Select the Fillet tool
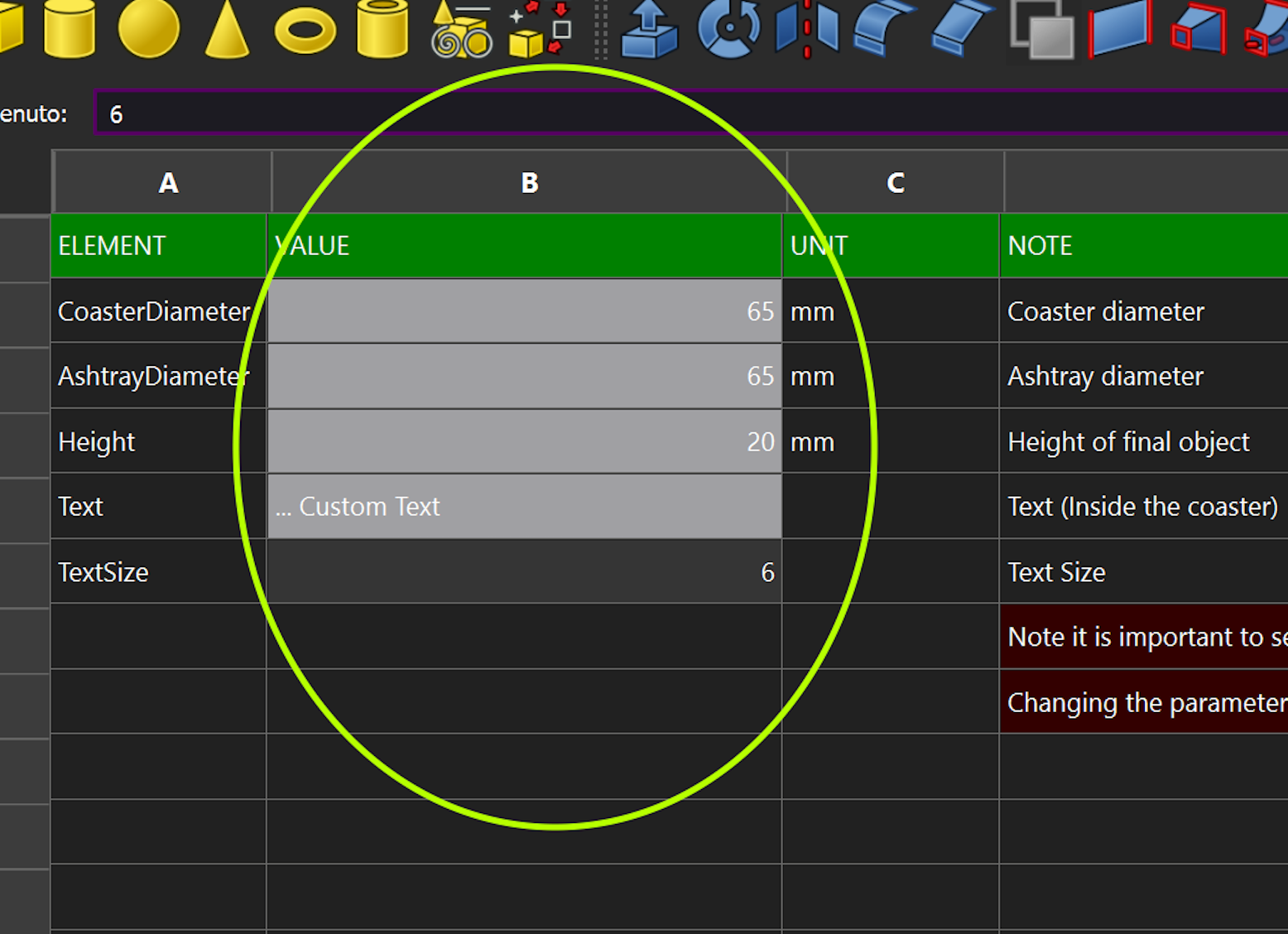The width and height of the screenshot is (1288, 934). [x=884, y=30]
